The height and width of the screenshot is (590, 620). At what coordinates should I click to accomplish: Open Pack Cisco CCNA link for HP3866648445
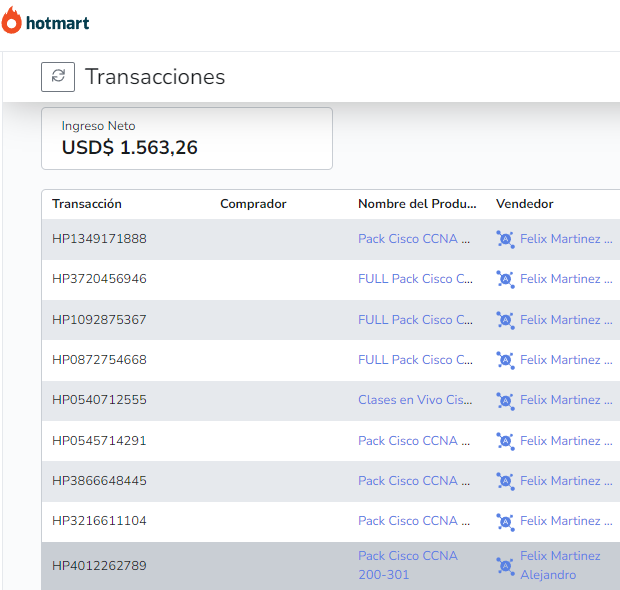tap(414, 481)
